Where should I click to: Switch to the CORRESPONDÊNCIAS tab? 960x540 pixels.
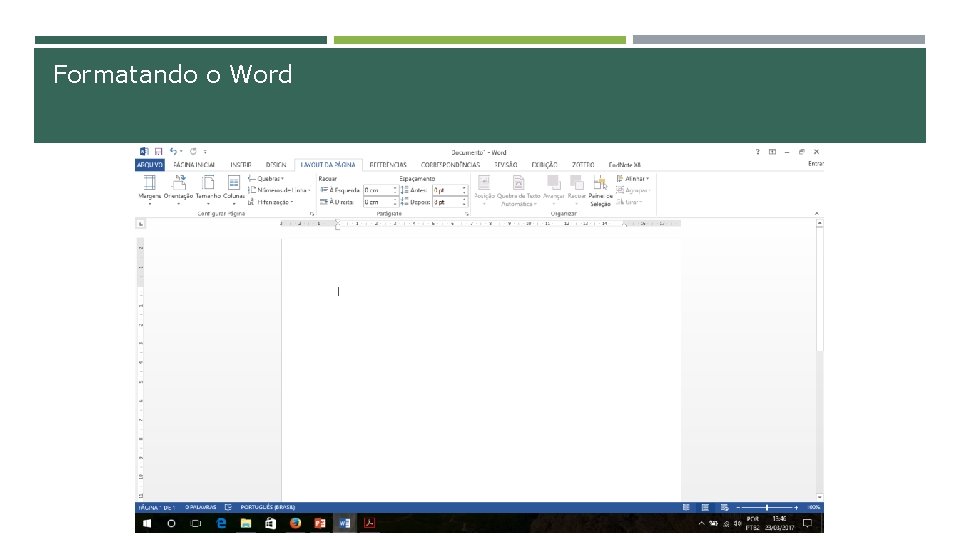point(450,165)
